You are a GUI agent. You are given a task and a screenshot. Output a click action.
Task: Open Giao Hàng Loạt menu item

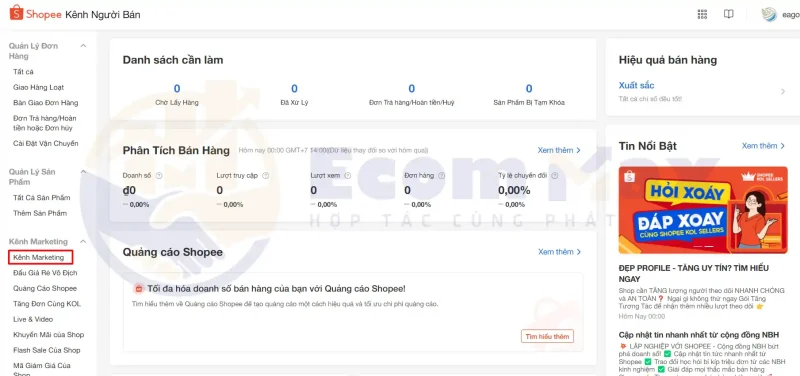[x=38, y=87]
